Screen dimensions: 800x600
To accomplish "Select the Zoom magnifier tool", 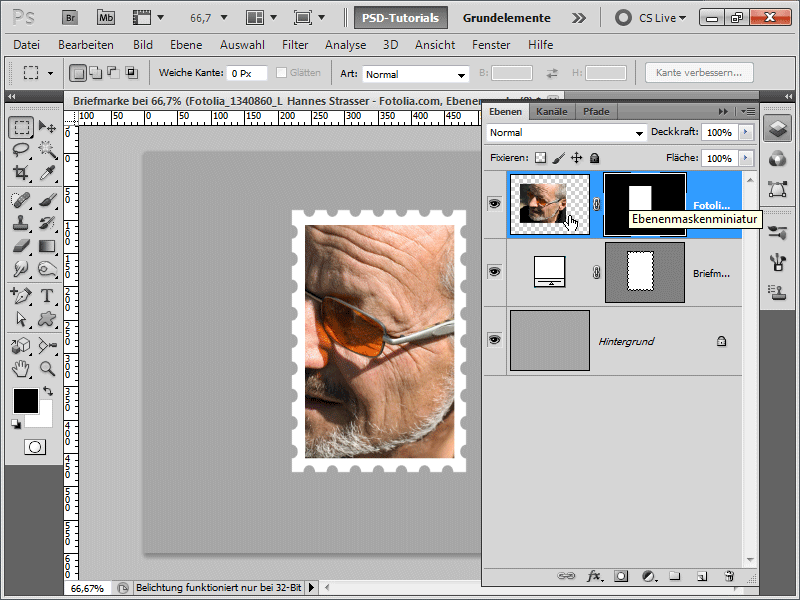I will [47, 368].
